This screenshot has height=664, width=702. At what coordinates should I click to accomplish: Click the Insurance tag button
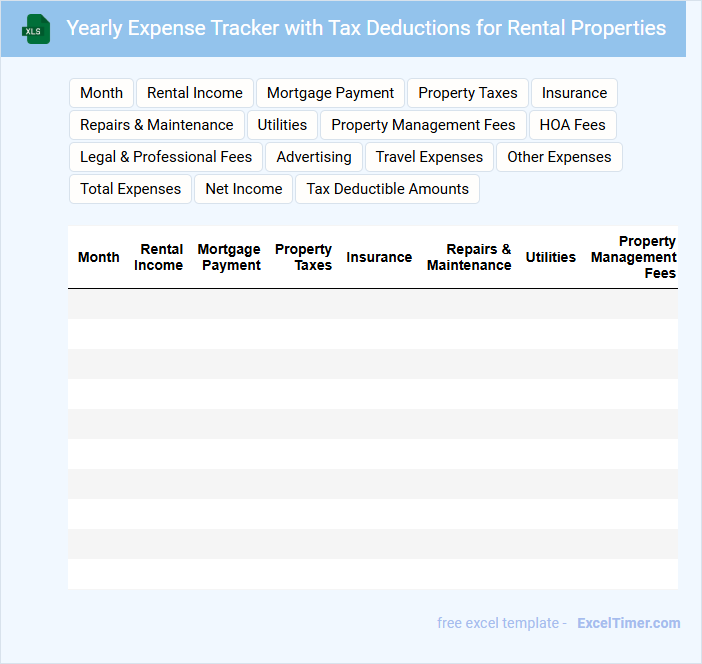click(x=574, y=93)
